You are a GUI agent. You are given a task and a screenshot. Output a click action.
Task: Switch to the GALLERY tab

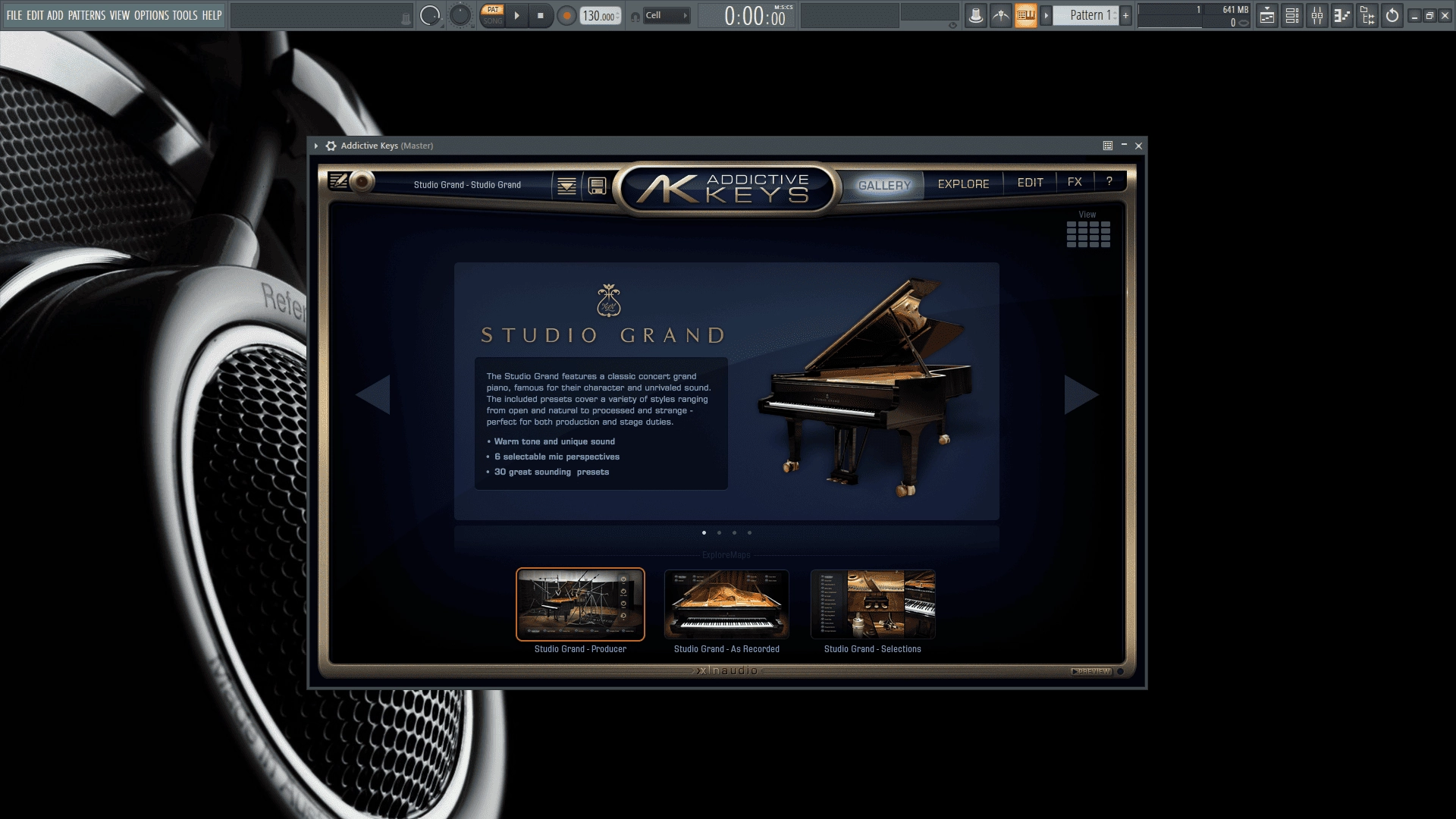click(x=884, y=185)
